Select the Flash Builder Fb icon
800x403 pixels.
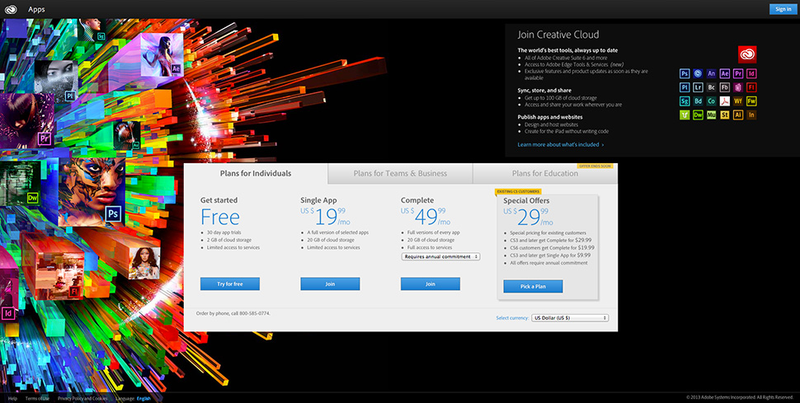725,87
